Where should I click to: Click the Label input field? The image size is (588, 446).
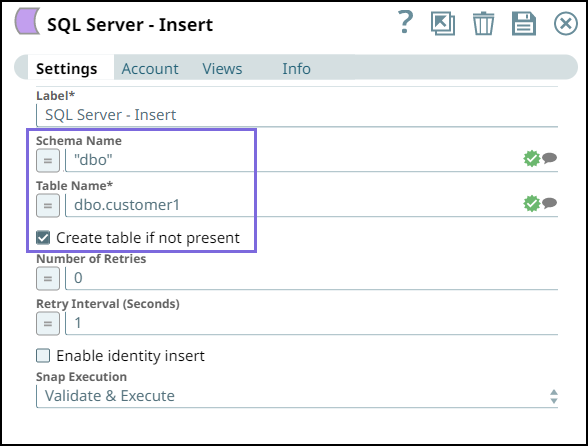click(297, 115)
